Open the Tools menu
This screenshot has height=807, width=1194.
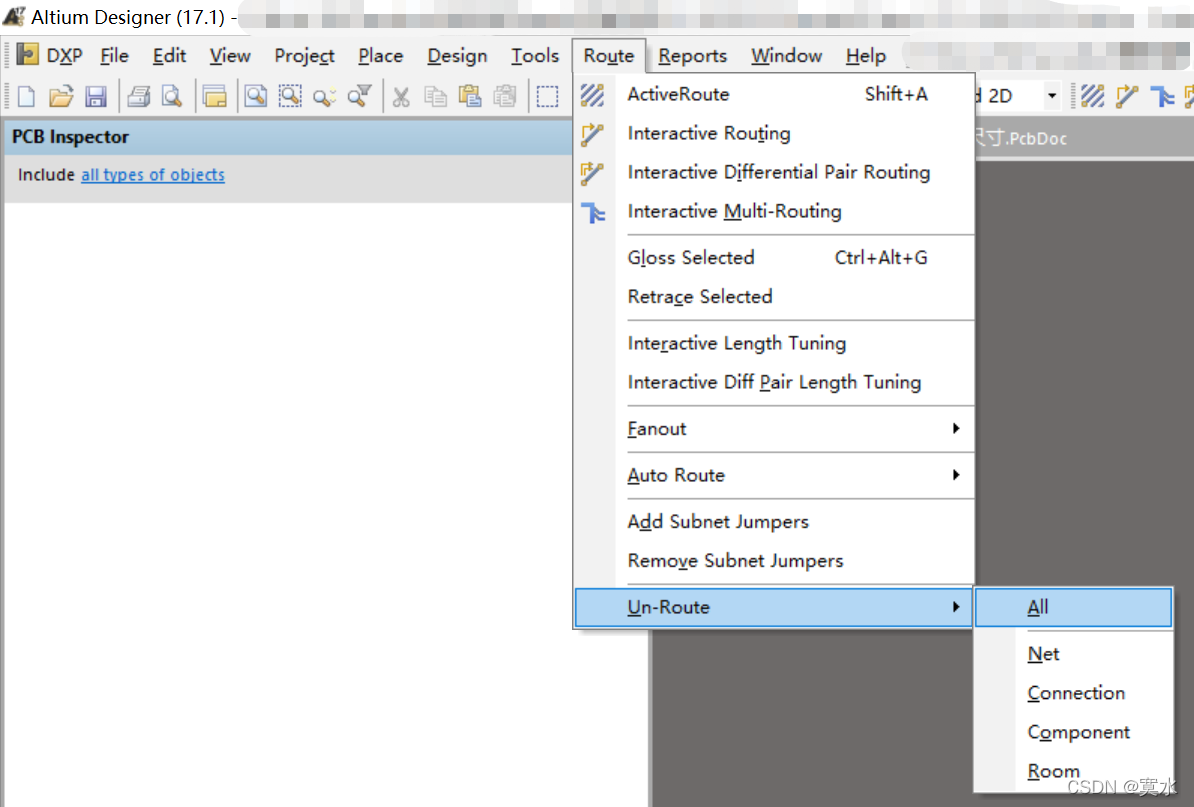(535, 56)
